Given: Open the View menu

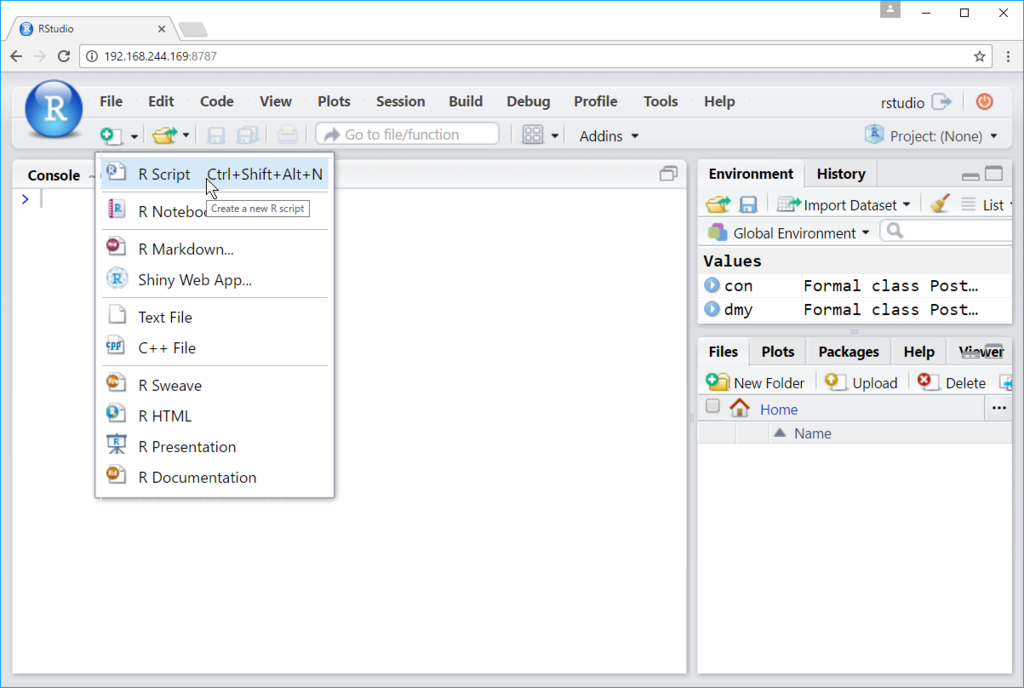Looking at the screenshot, I should tap(276, 101).
